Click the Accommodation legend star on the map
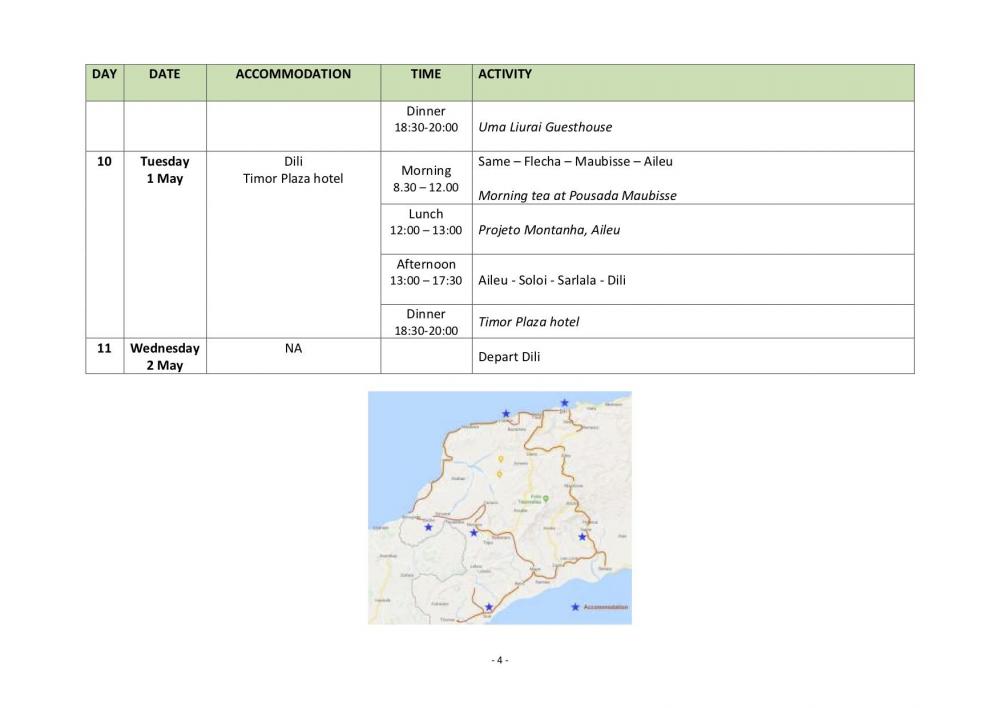 575,607
